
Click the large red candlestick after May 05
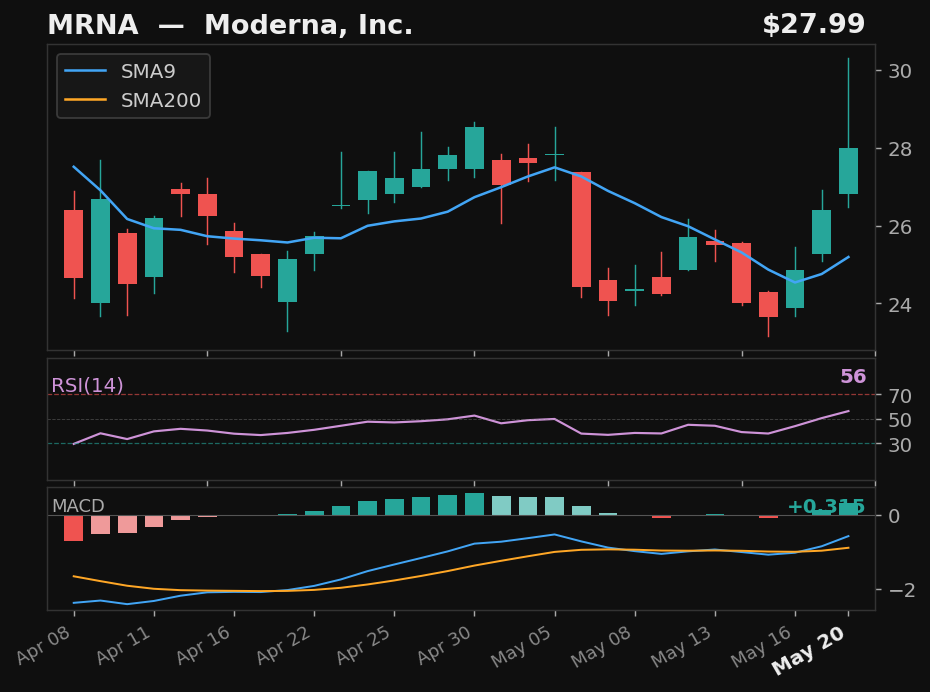click(x=581, y=229)
